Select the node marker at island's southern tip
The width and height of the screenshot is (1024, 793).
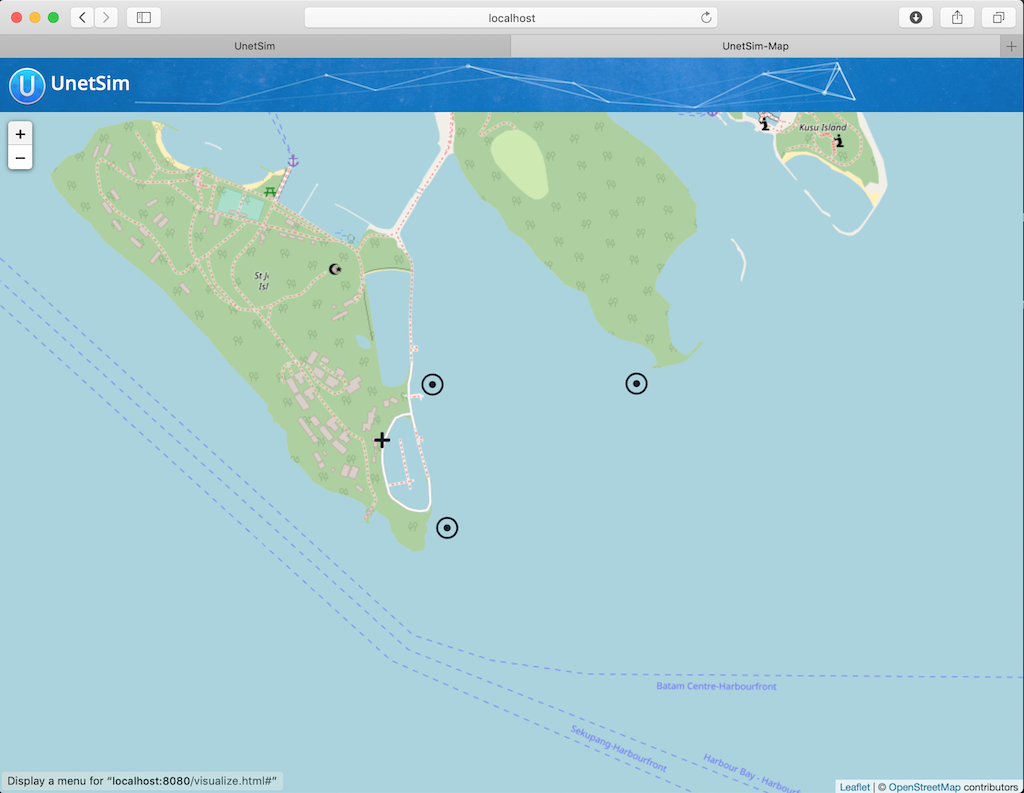pos(447,528)
